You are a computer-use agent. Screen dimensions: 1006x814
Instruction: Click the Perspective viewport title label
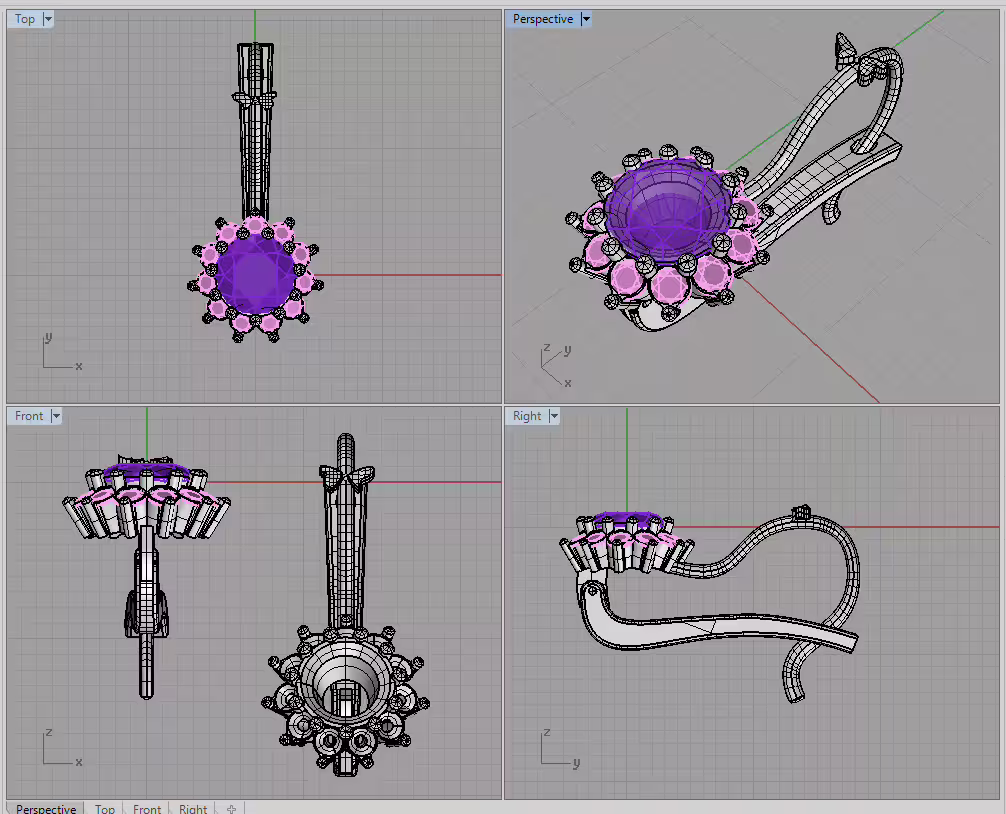coord(543,19)
